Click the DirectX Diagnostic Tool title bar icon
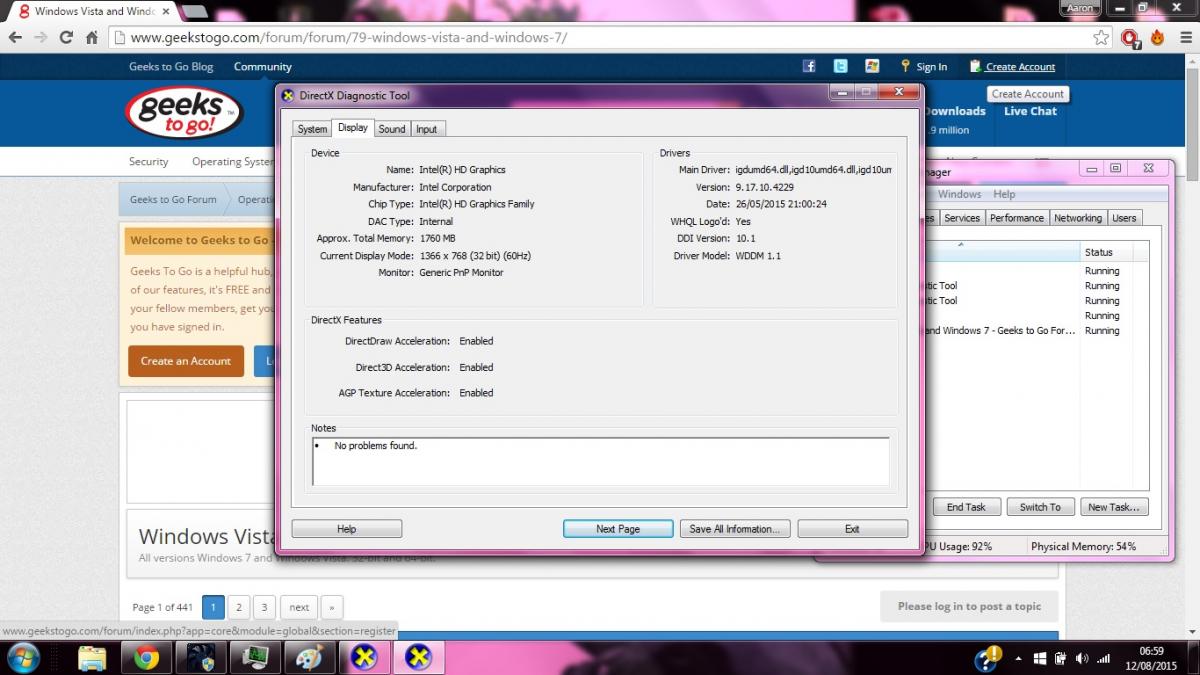Viewport: 1200px width, 675px height. click(x=288, y=96)
